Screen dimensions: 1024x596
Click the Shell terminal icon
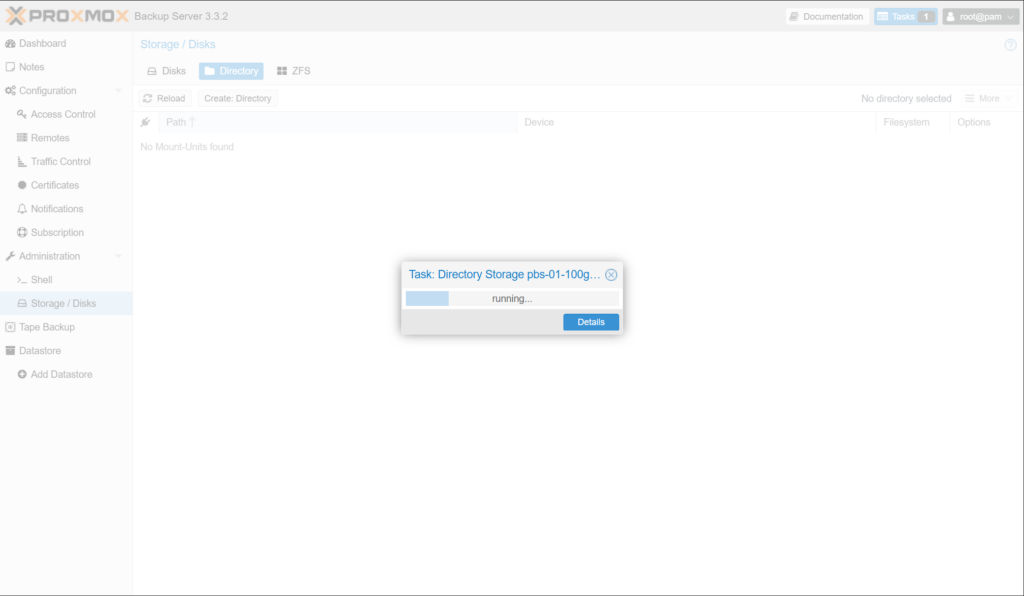(x=22, y=280)
